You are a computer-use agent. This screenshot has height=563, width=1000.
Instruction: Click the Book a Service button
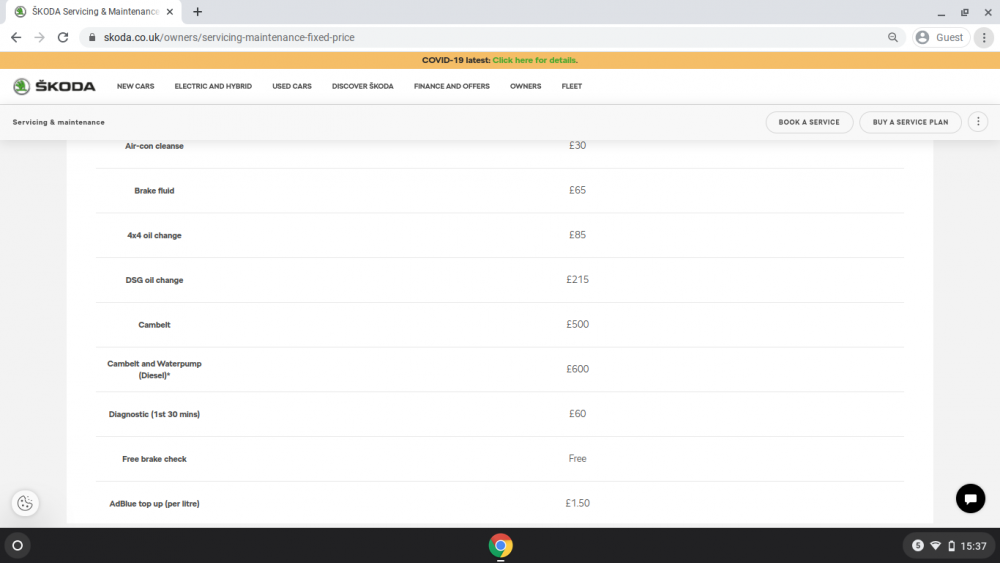click(809, 122)
